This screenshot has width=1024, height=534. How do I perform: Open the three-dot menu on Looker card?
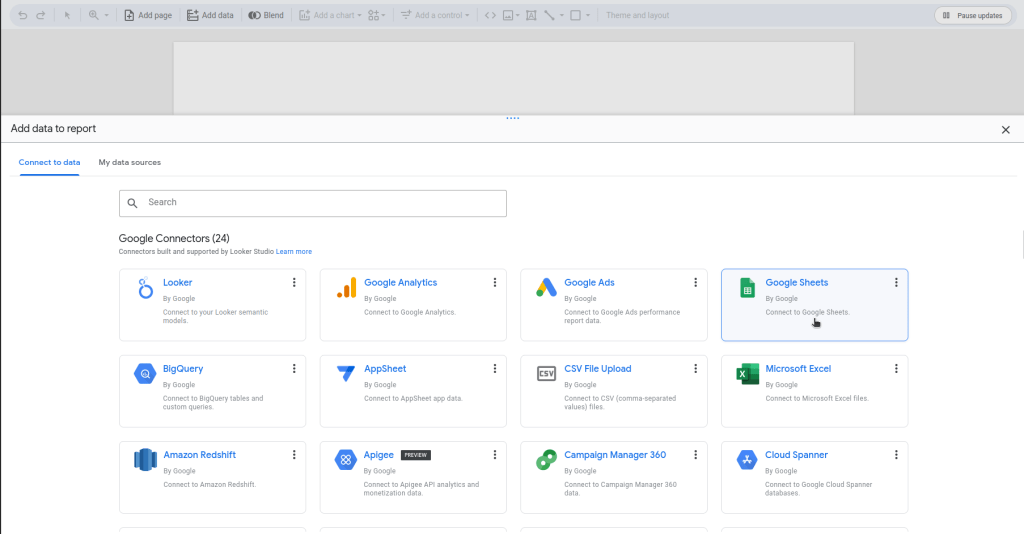tap(294, 283)
